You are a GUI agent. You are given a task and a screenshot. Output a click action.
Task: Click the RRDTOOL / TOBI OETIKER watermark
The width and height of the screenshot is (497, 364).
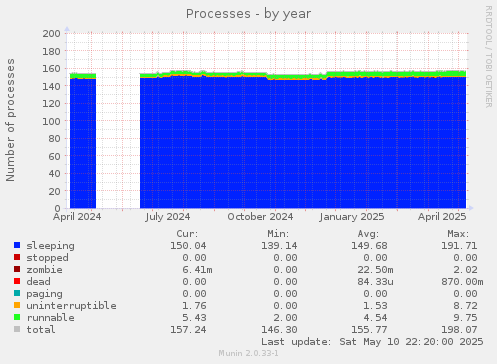pos(488,57)
